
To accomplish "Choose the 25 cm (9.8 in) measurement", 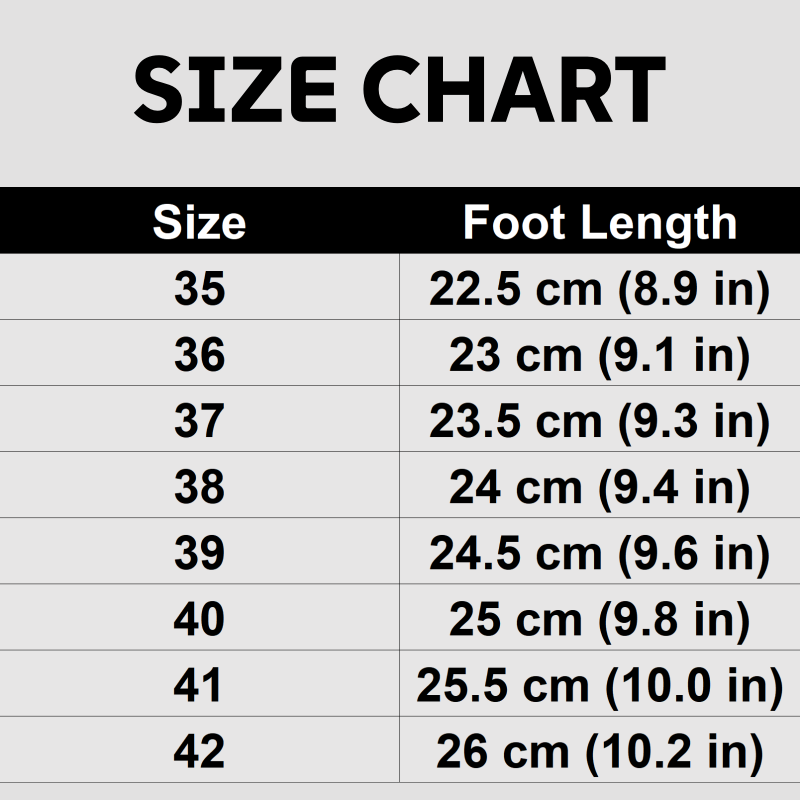I will [599, 619].
